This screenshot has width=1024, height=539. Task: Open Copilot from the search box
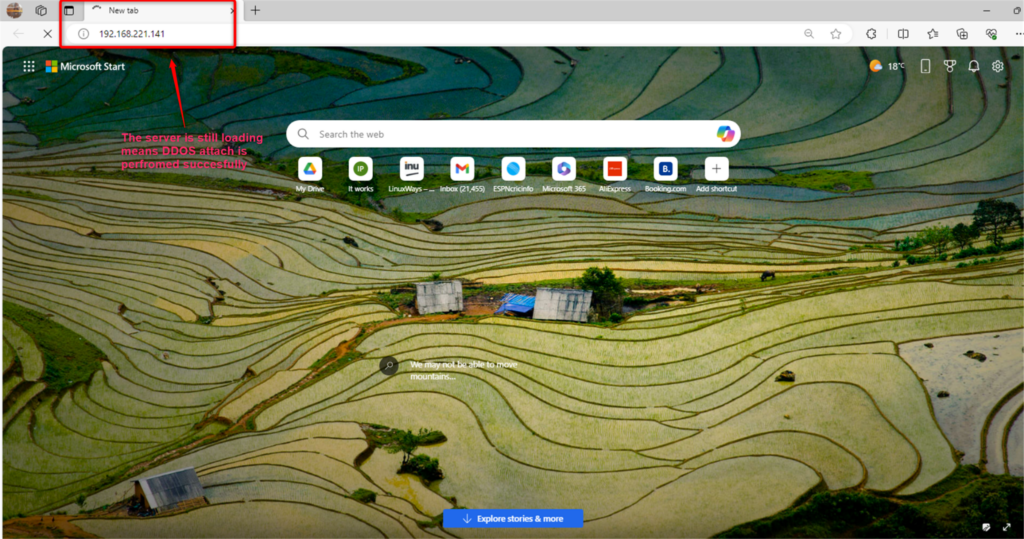[x=725, y=134]
